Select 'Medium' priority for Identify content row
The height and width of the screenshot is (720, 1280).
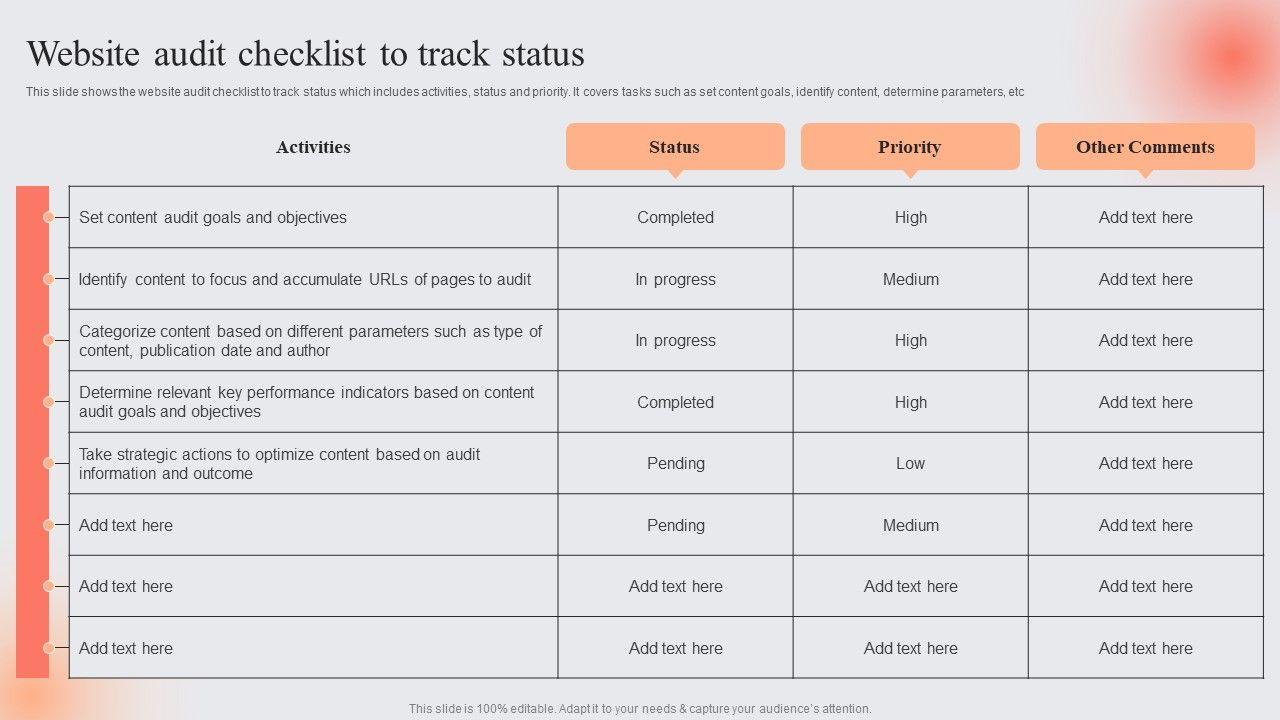910,279
